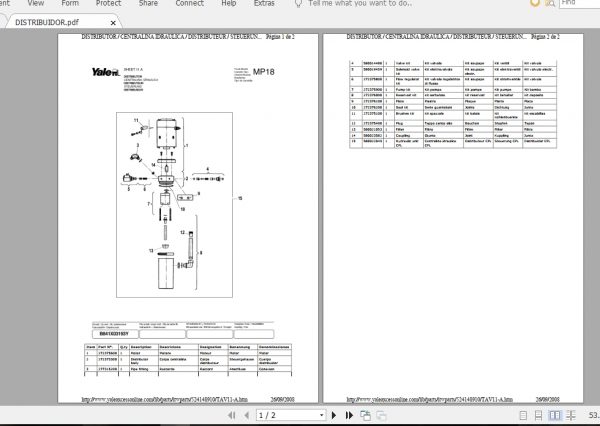Click the 'Valve kit' cell in page 2 table
600x426 pixels.
[x=409, y=63]
